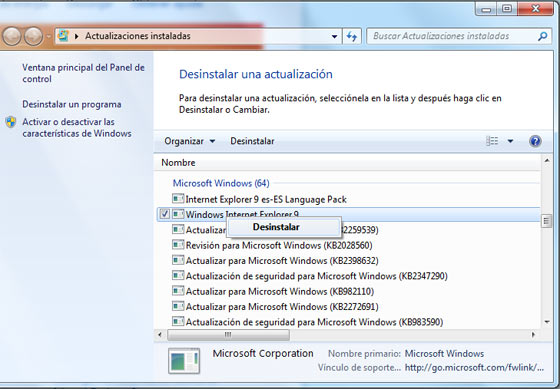The width and height of the screenshot is (560, 389).
Task: Click the icon of KB982110 entry
Action: click(x=178, y=291)
